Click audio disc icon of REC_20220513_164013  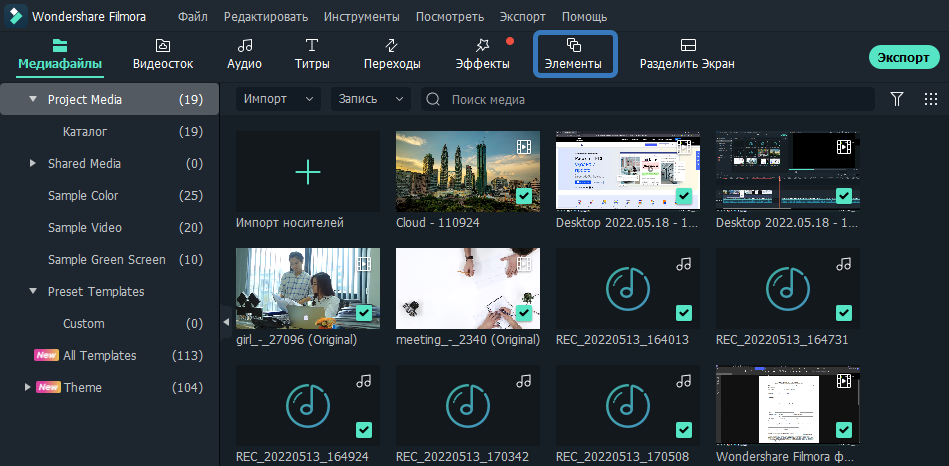[x=628, y=289]
